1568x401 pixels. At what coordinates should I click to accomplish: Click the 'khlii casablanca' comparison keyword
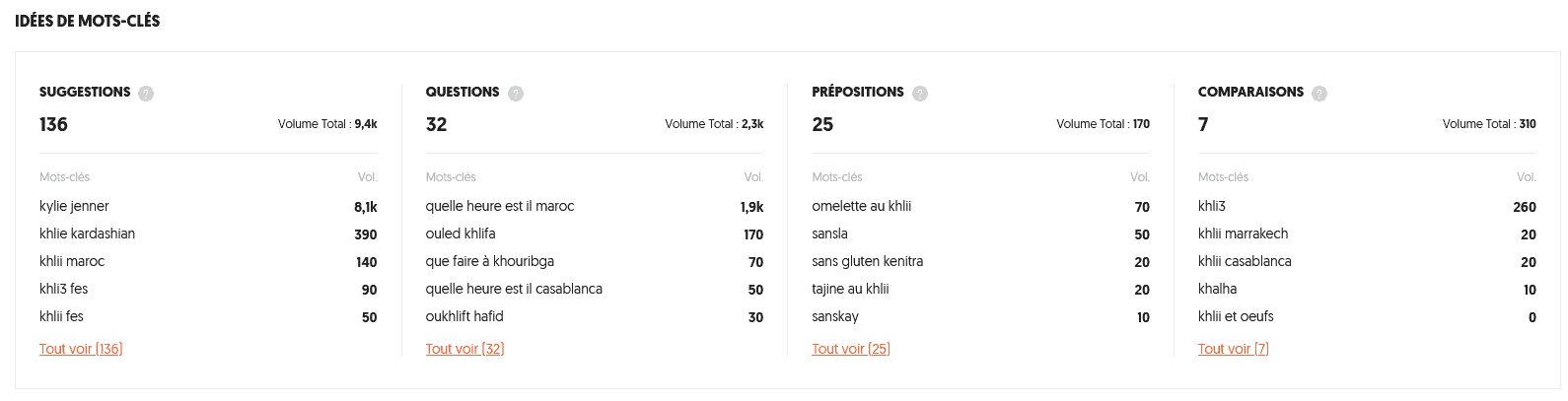1245,261
